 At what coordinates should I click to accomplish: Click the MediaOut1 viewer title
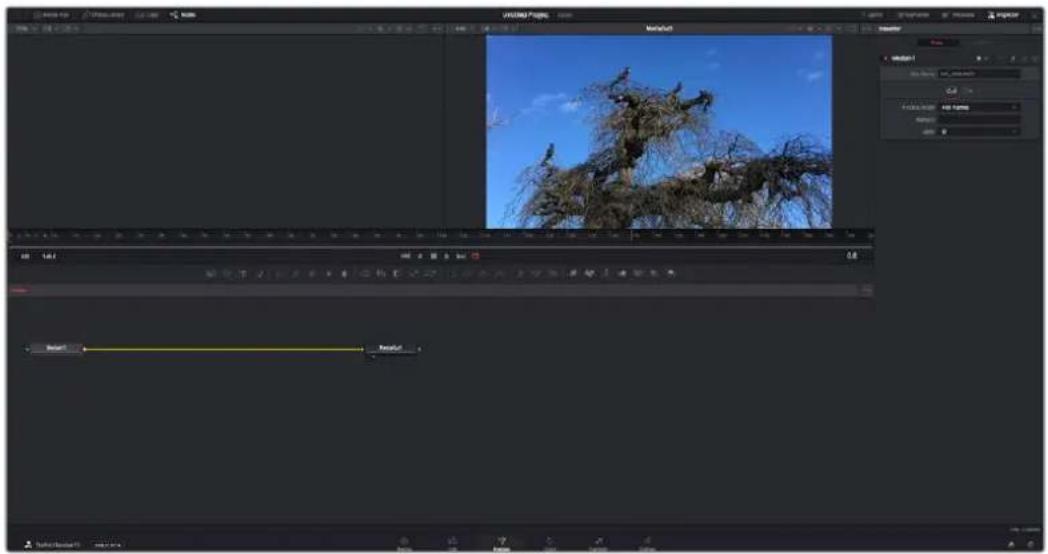point(659,29)
